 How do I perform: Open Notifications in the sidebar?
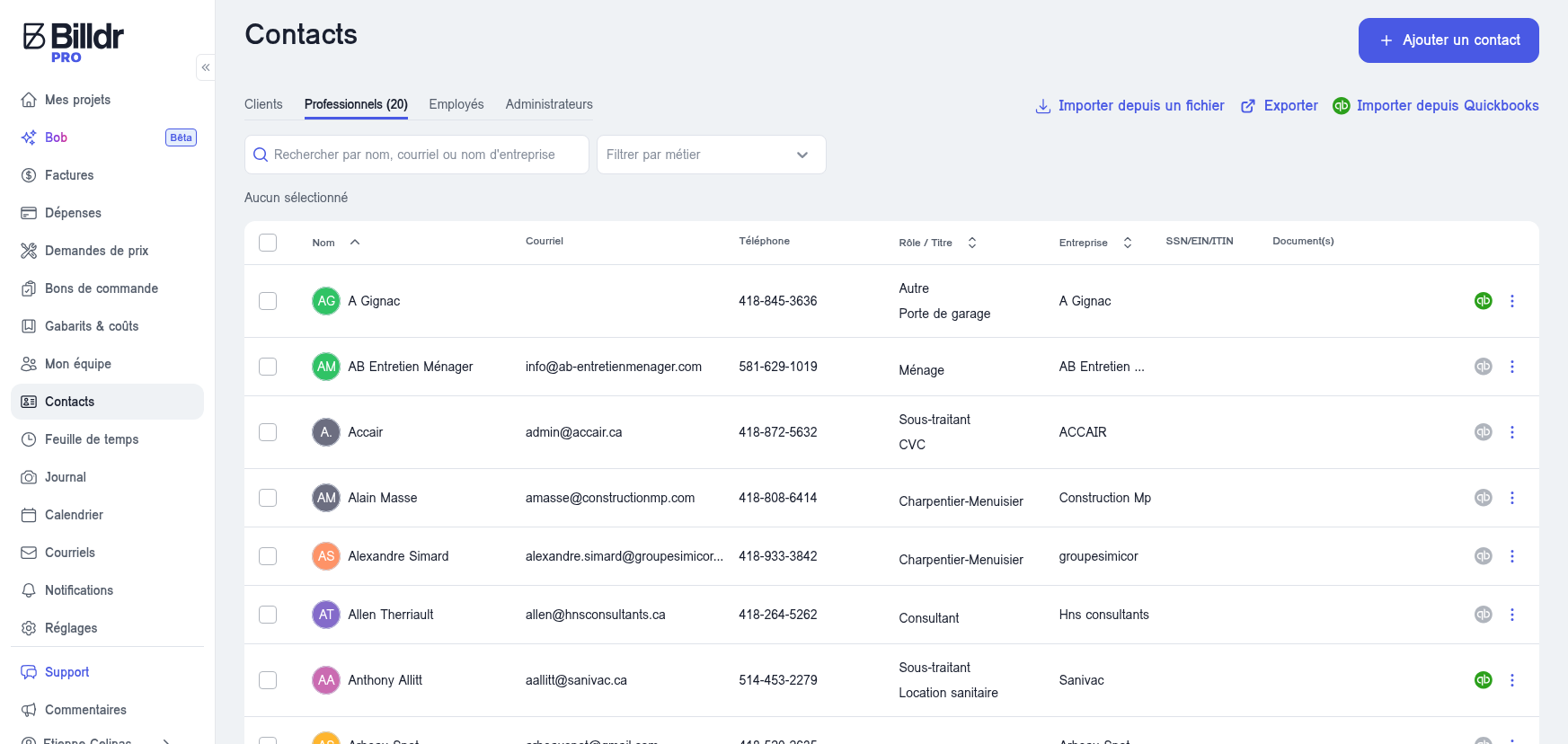[107, 590]
